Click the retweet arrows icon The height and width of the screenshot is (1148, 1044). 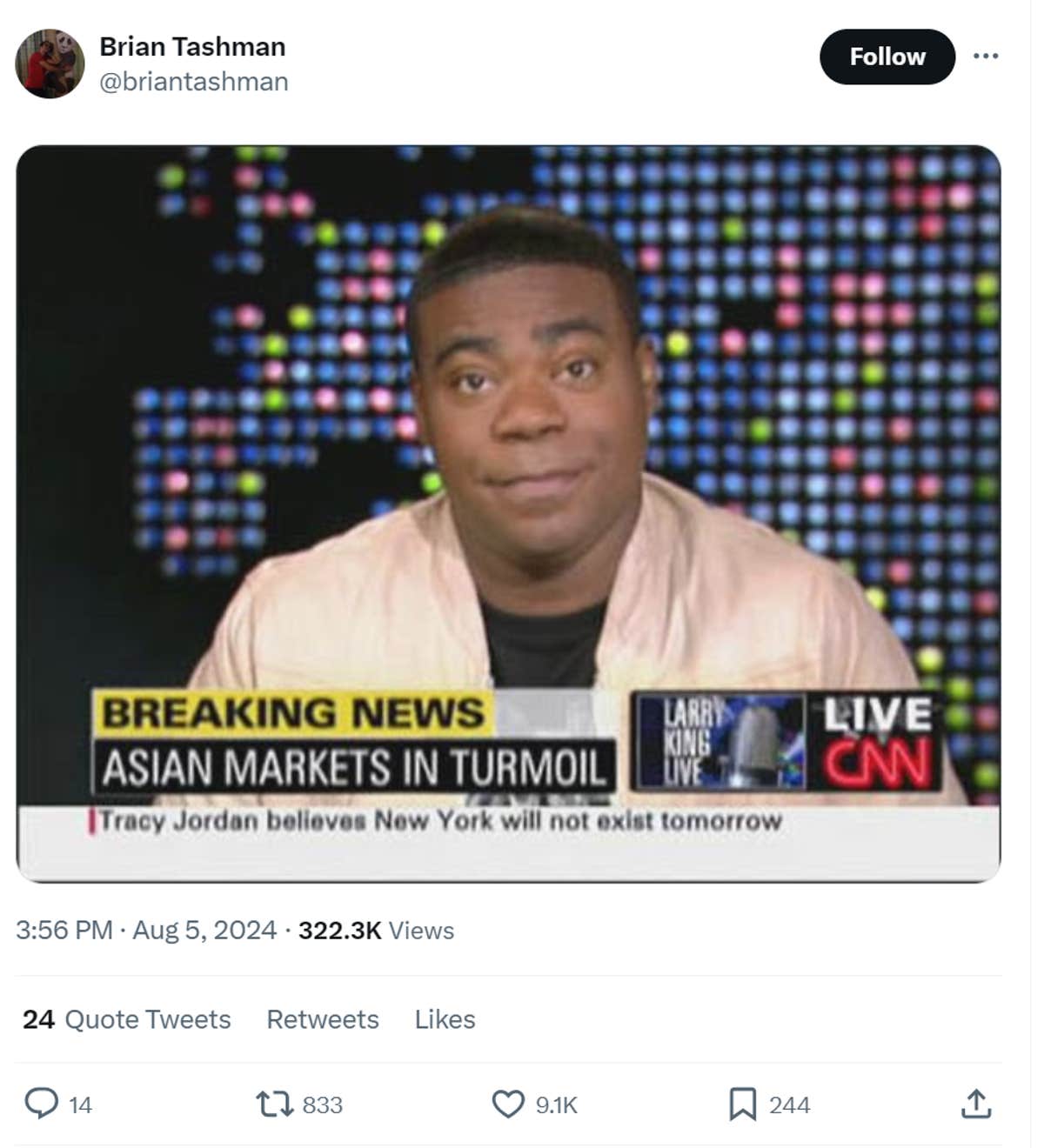(275, 1105)
